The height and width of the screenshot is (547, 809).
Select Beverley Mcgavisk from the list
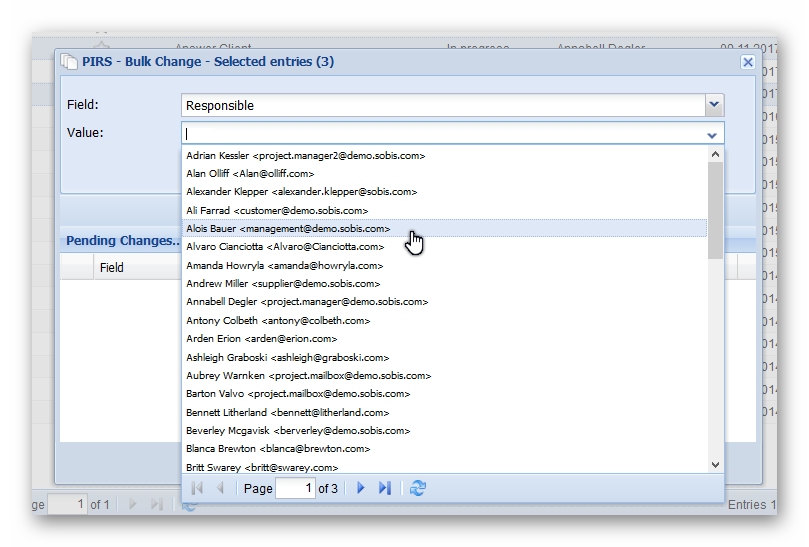(297, 430)
